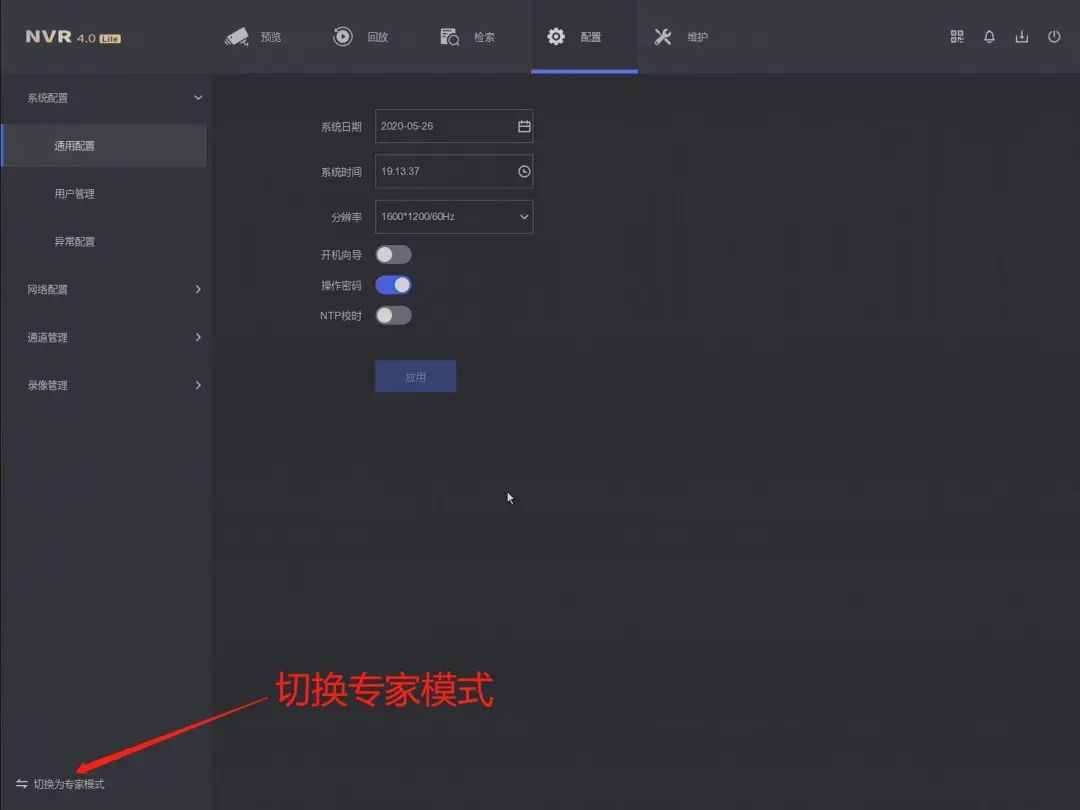This screenshot has height=810, width=1080.
Task: Click the clock icon in 系统时间 field
Action: pyautogui.click(x=524, y=171)
